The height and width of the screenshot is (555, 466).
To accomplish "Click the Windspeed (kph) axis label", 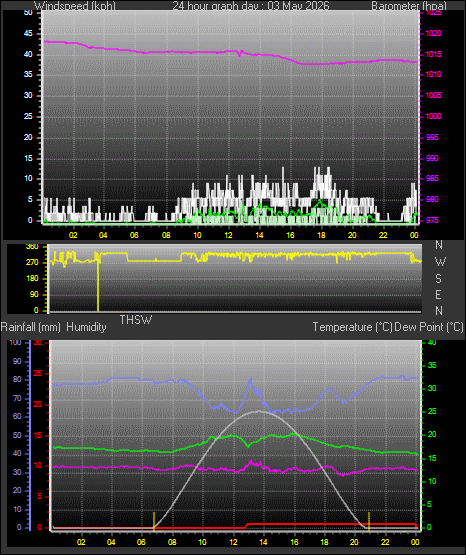I will 75,6.
